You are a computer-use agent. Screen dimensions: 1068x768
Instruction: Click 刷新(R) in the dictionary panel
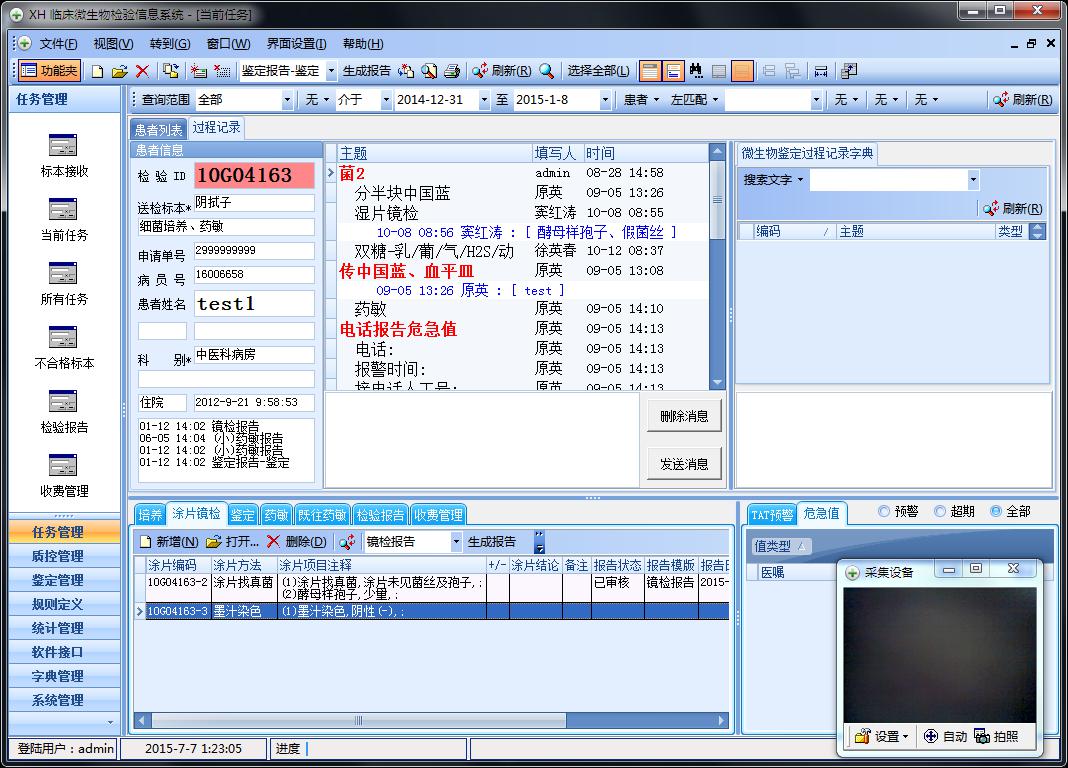[x=1013, y=208]
